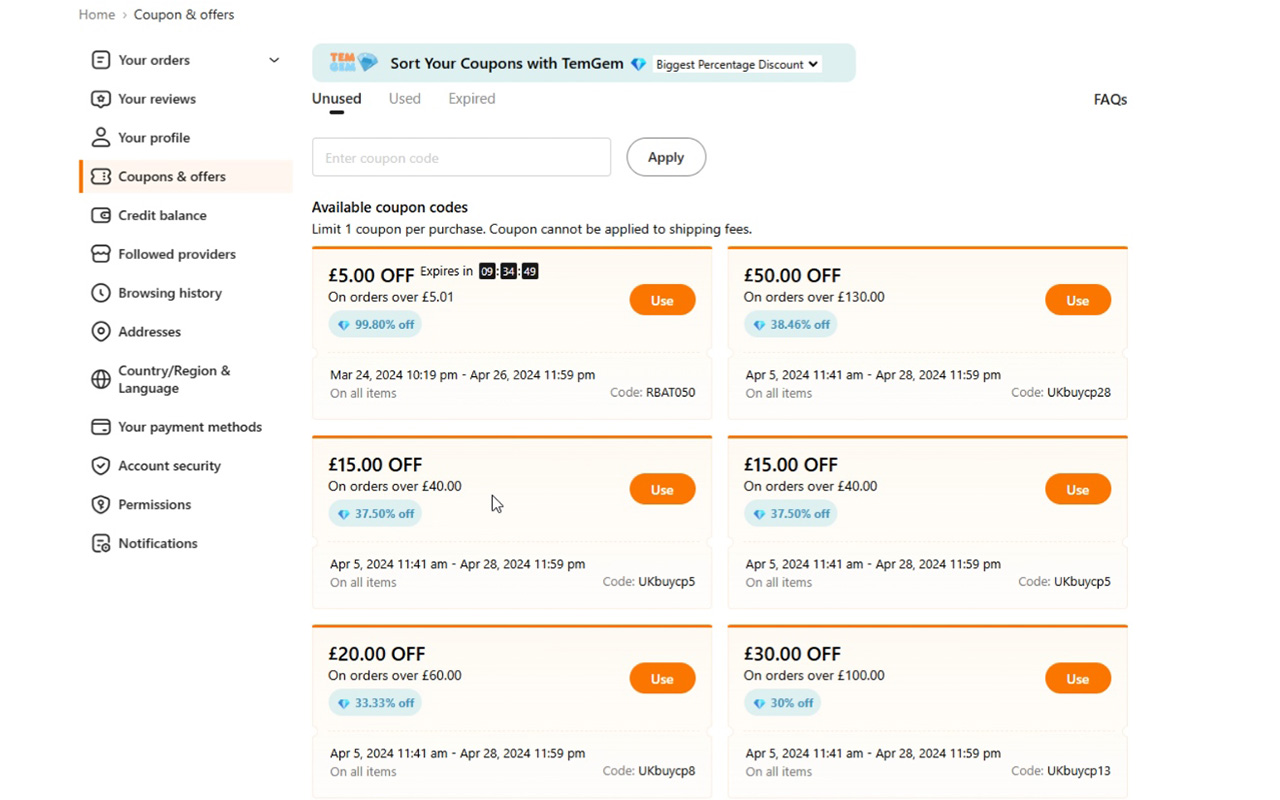Use the £50.00 OFF coupon
The width and height of the screenshot is (1280, 800).
(1078, 300)
